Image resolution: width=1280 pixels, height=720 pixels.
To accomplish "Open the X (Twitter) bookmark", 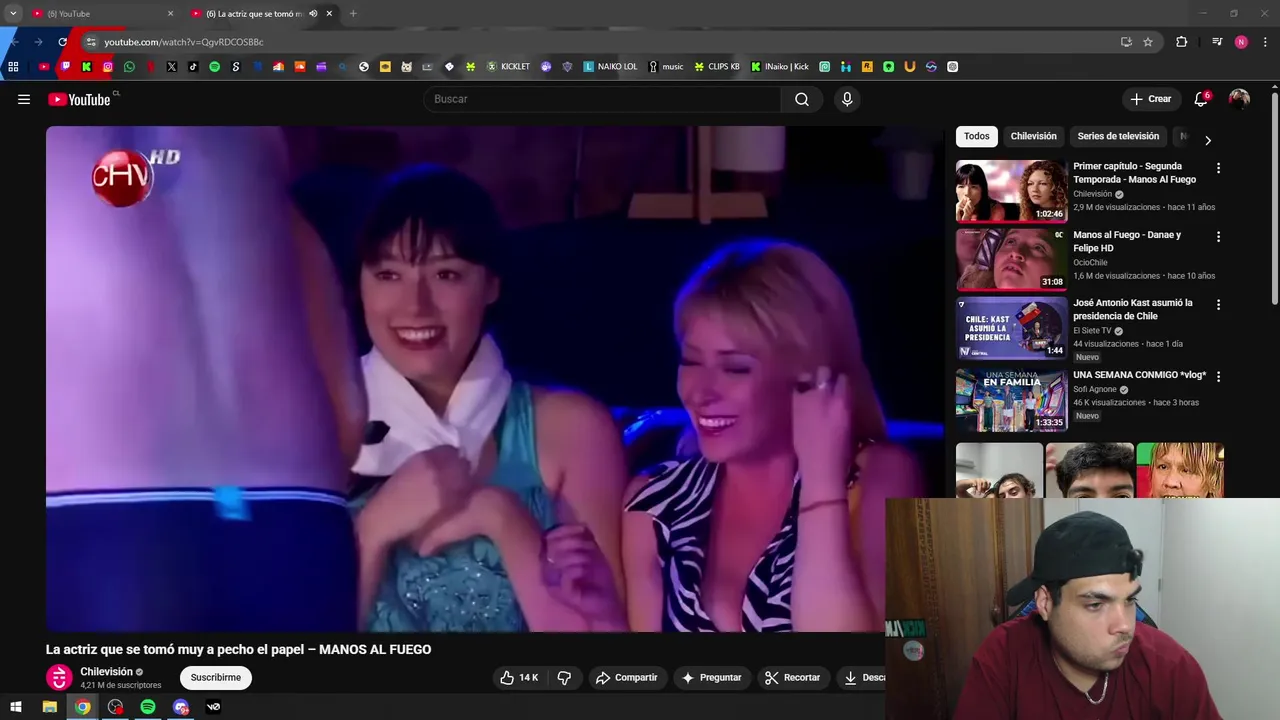I will (x=172, y=67).
